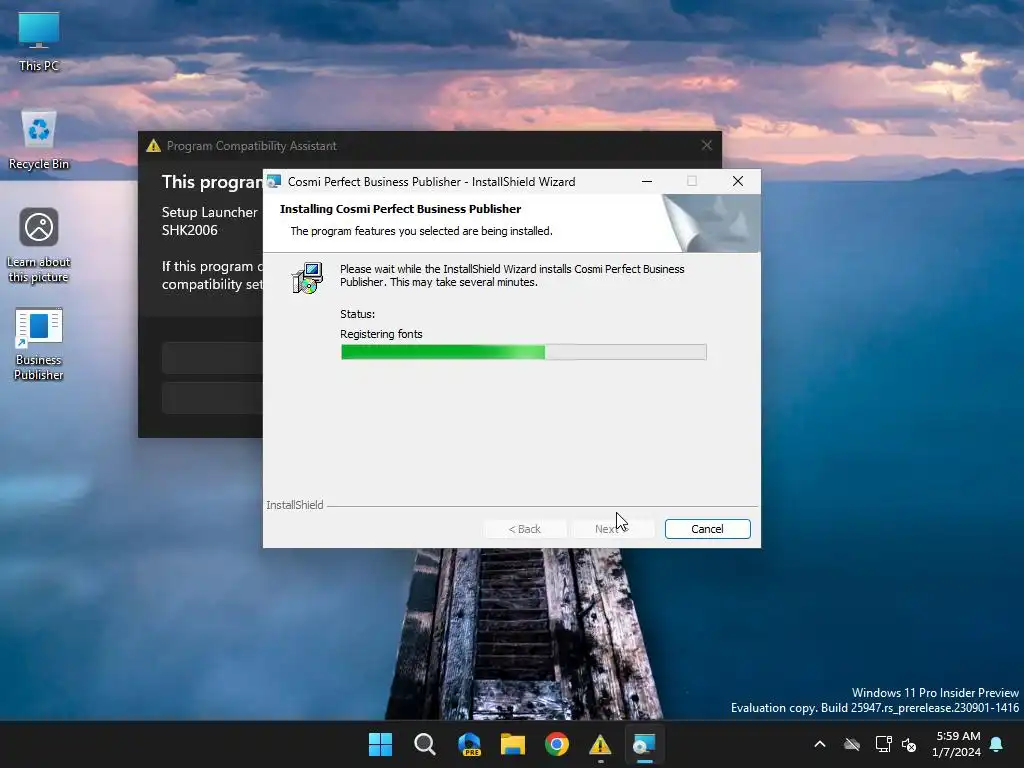Click the 'Status:' label
The image size is (1024, 768).
(357, 314)
